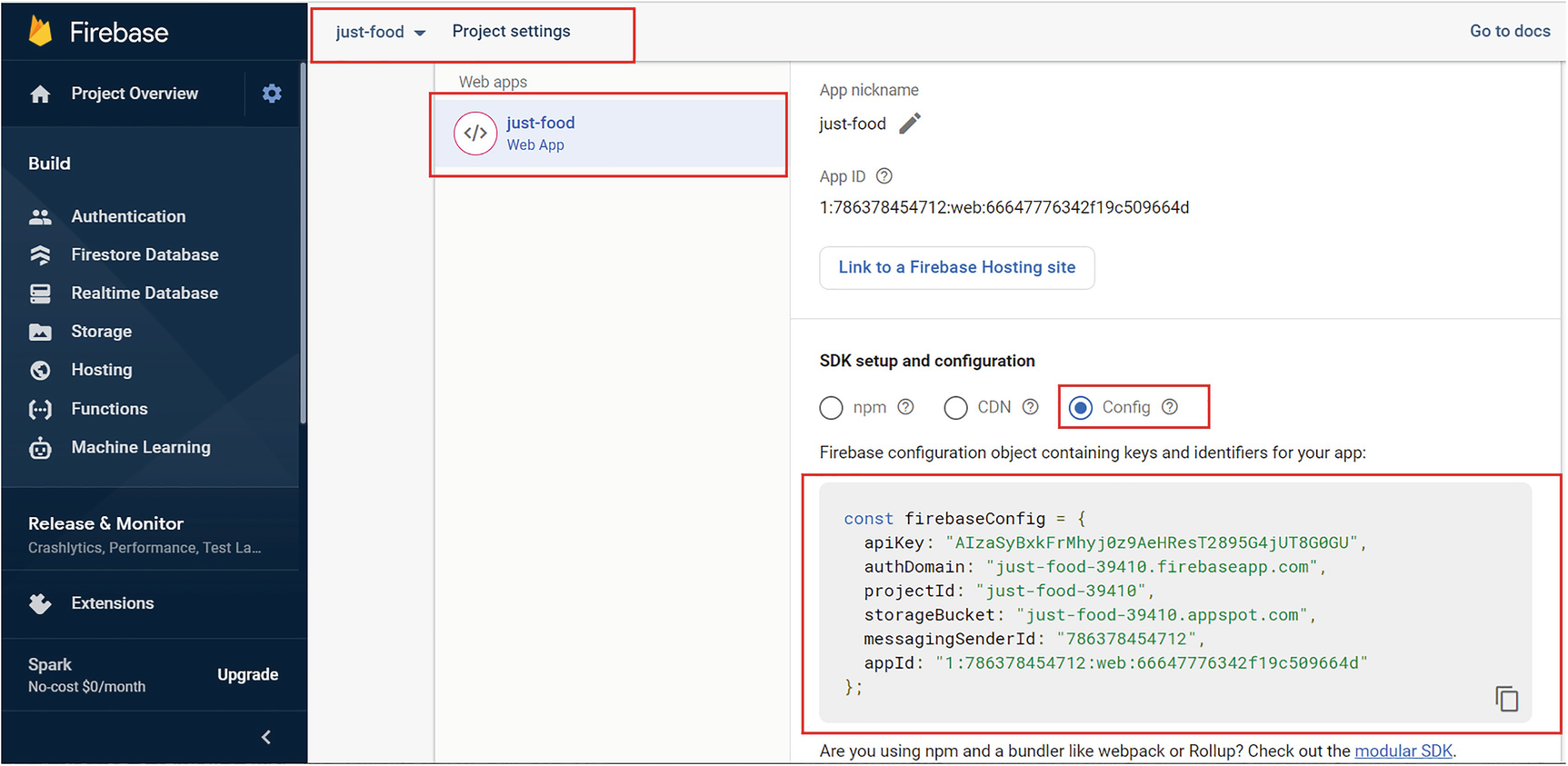Select the just-food Web App entry
Screen dimensions: 1568x766
coord(608,134)
